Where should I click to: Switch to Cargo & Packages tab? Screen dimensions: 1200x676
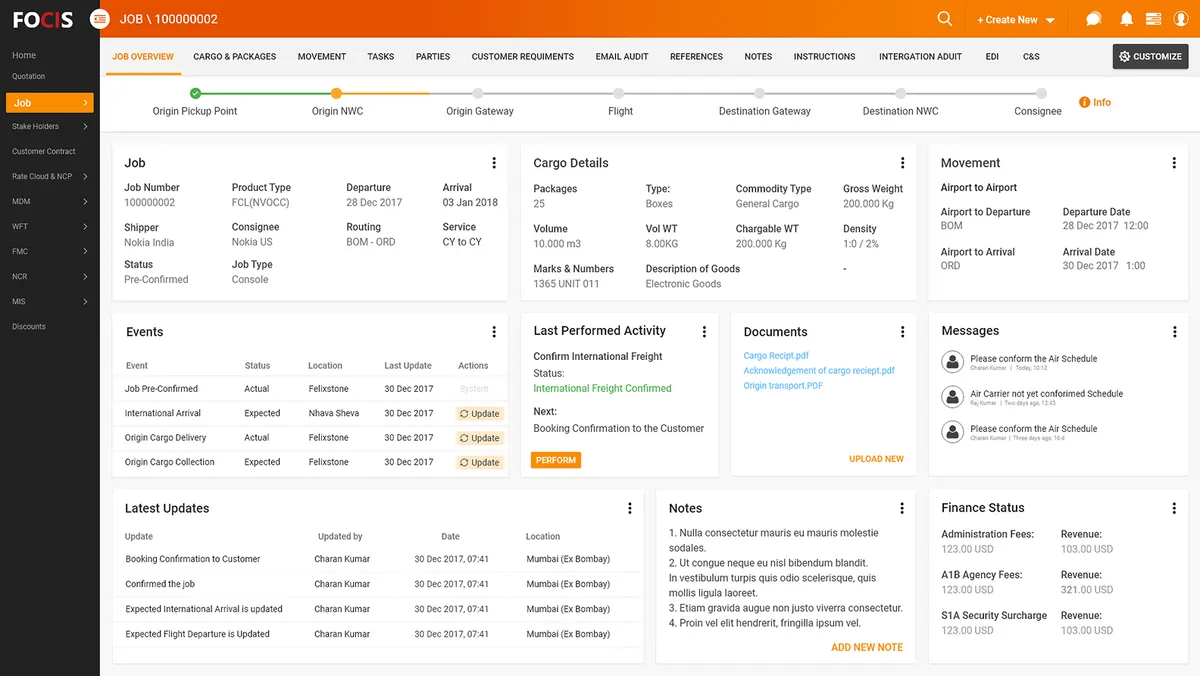235,57
